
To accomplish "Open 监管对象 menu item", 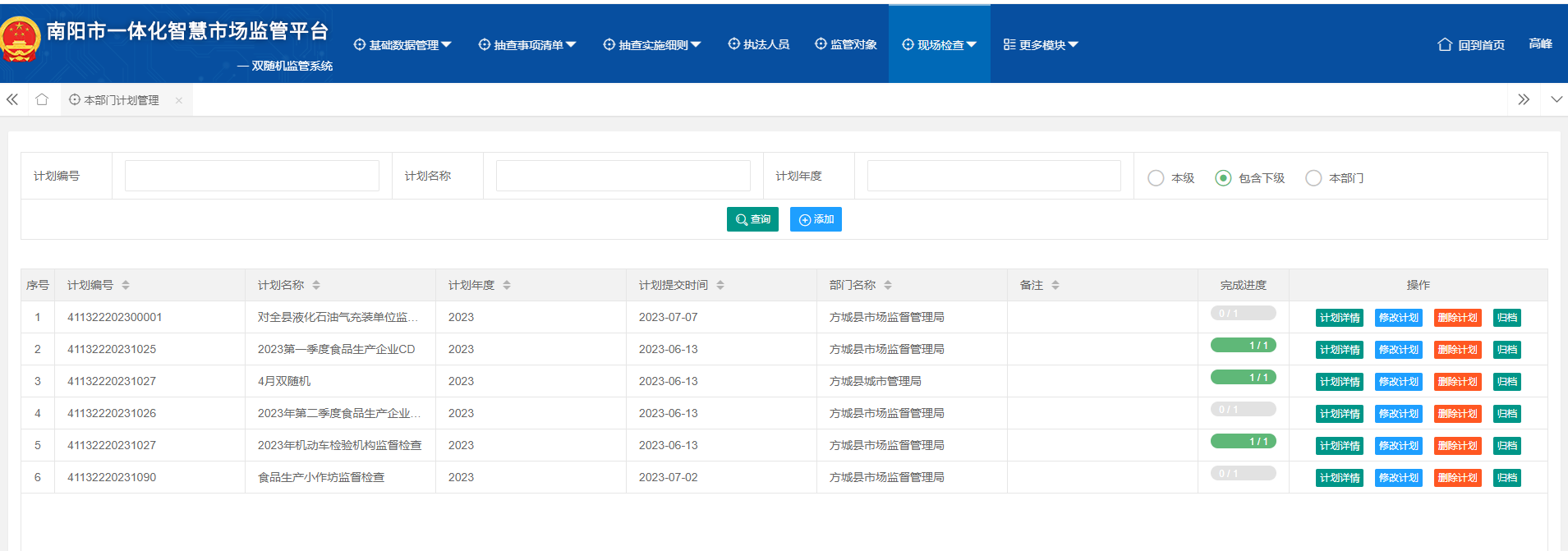I will [x=846, y=44].
